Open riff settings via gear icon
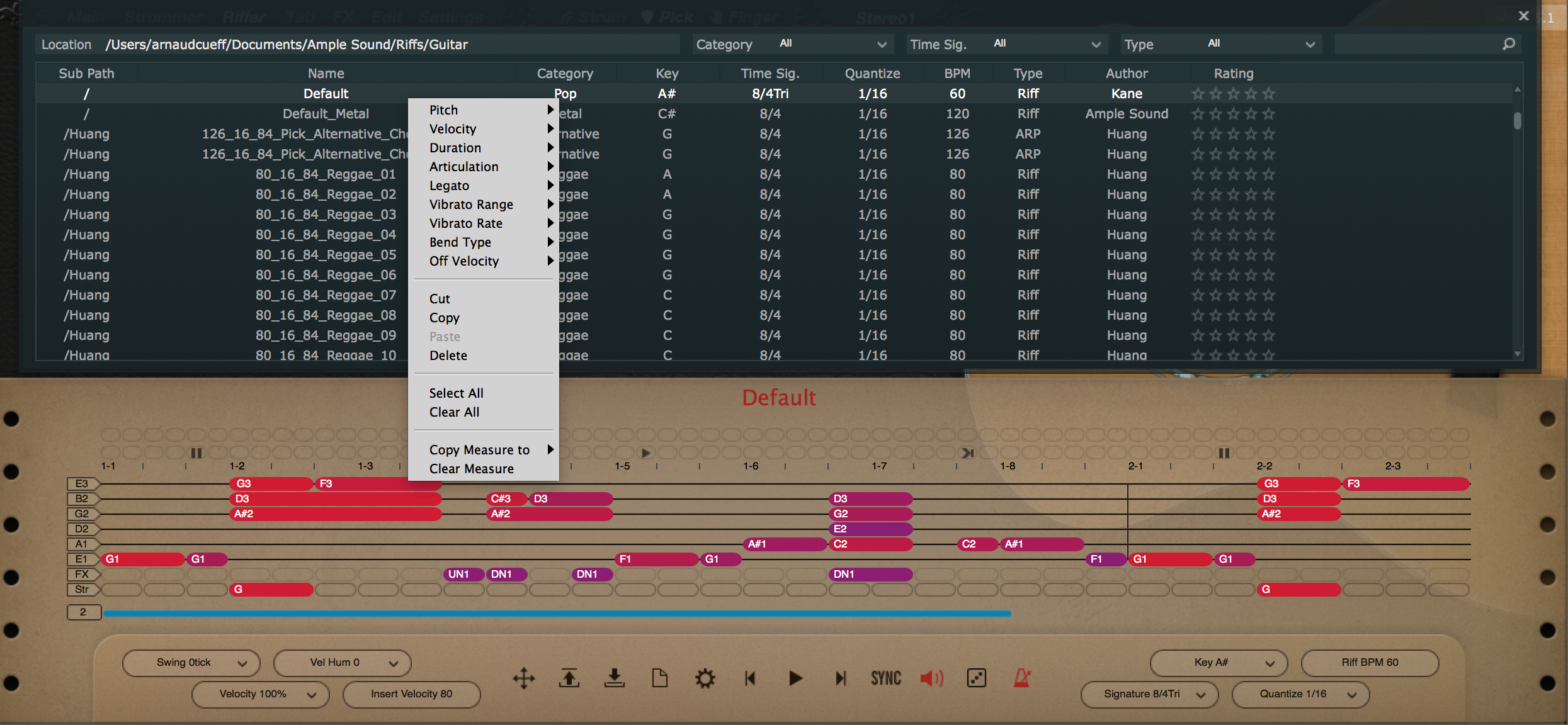The width and height of the screenshot is (1568, 725). pyautogui.click(x=705, y=678)
